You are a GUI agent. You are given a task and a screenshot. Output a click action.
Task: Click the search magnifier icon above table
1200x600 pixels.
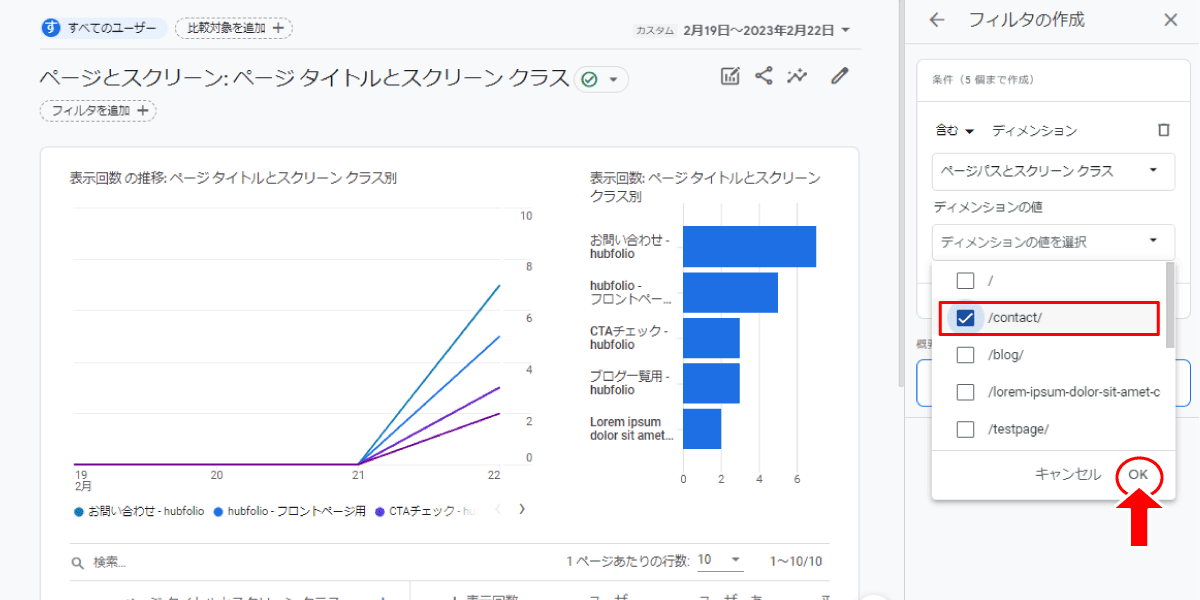[x=77, y=563]
